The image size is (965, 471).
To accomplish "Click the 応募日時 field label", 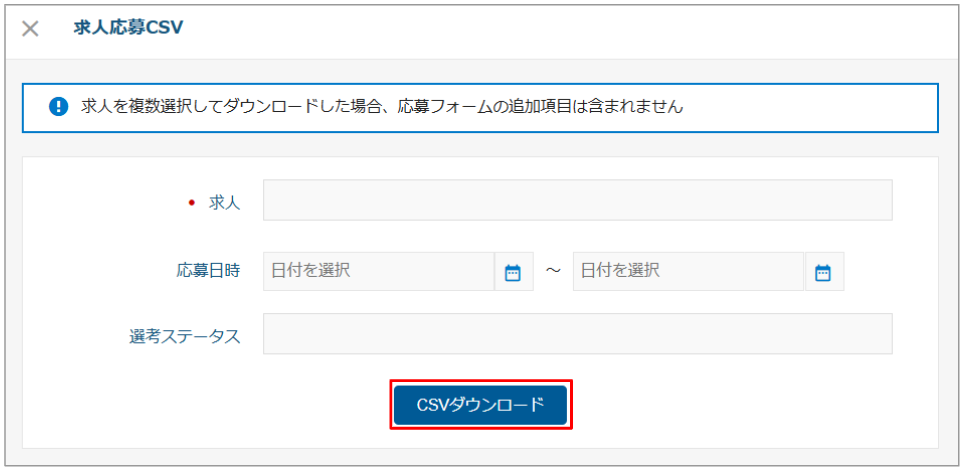I will tap(208, 271).
